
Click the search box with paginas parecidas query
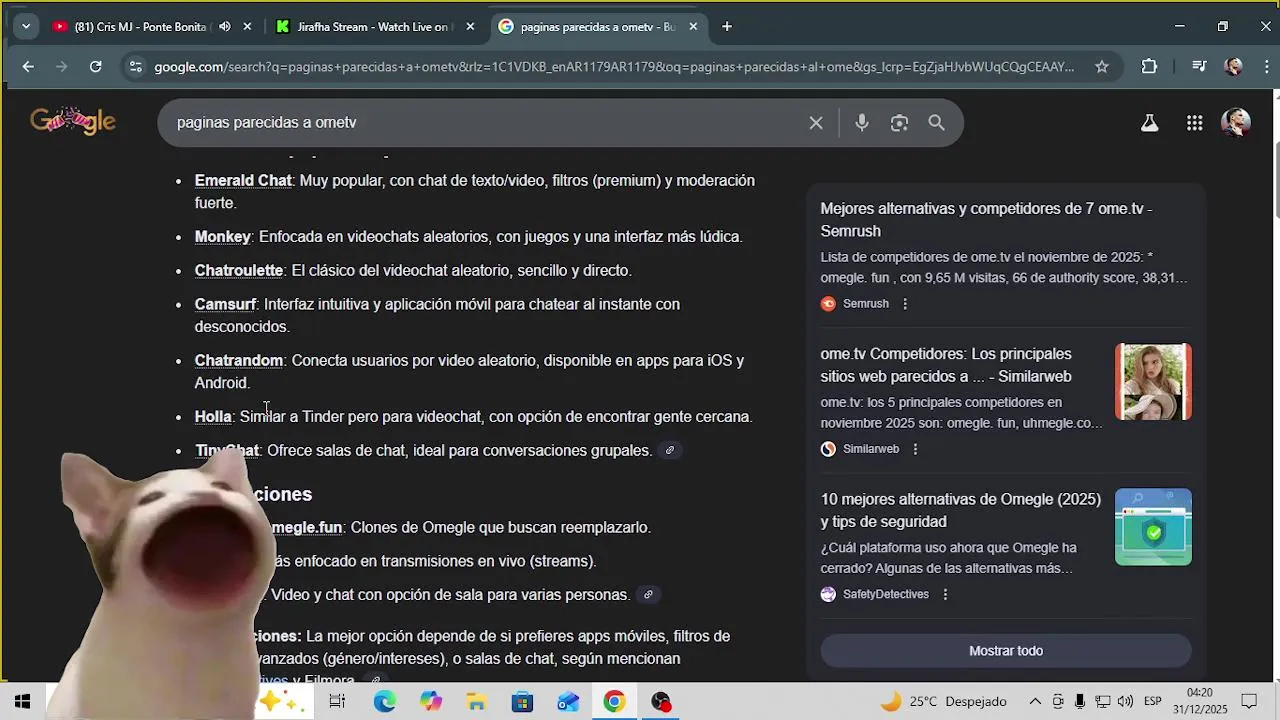485,123
